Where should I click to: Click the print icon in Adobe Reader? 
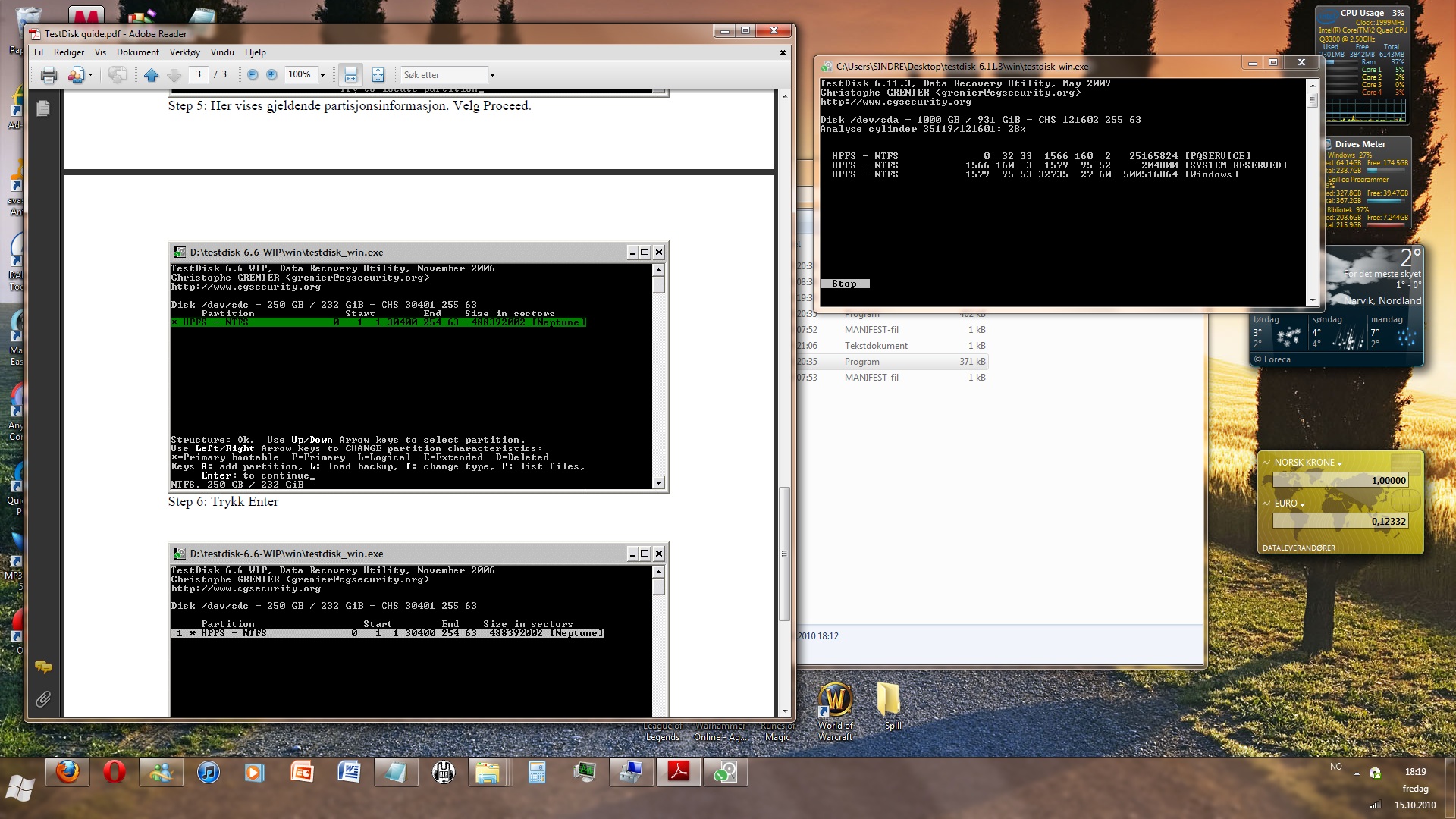click(49, 74)
